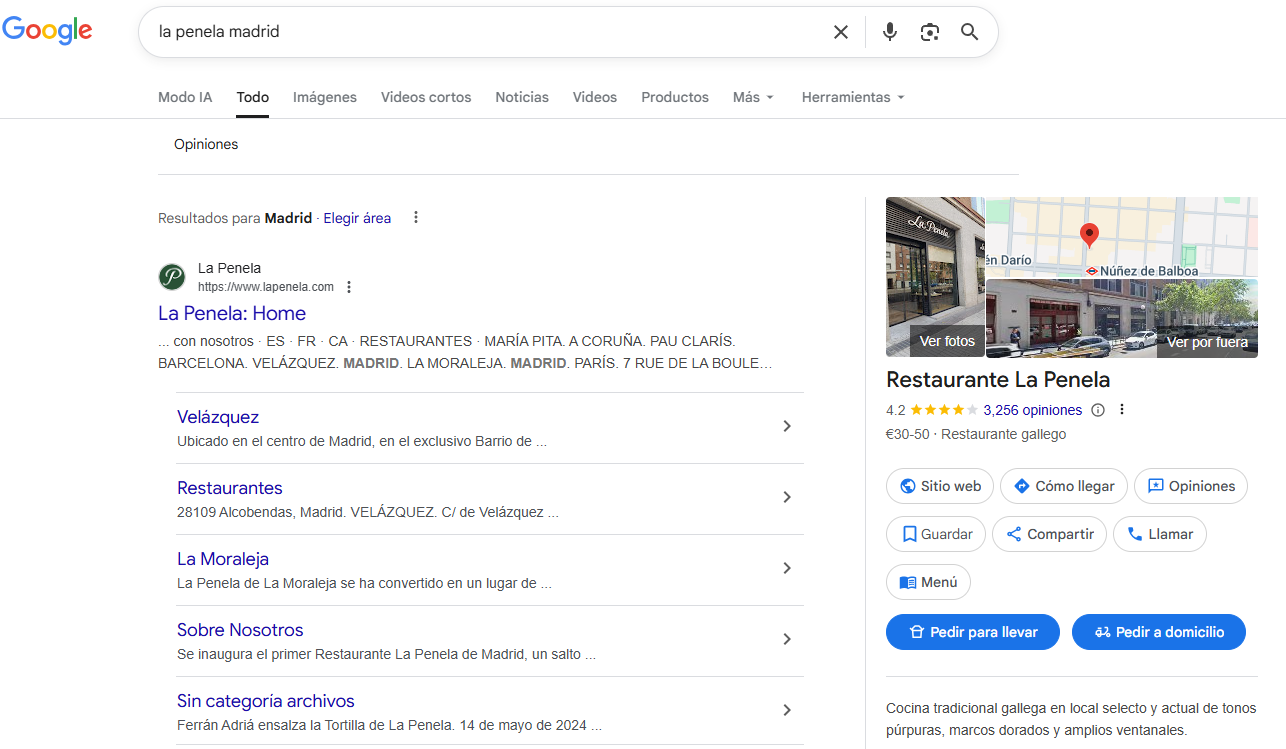Open Ver por fuera street view

point(1122,318)
